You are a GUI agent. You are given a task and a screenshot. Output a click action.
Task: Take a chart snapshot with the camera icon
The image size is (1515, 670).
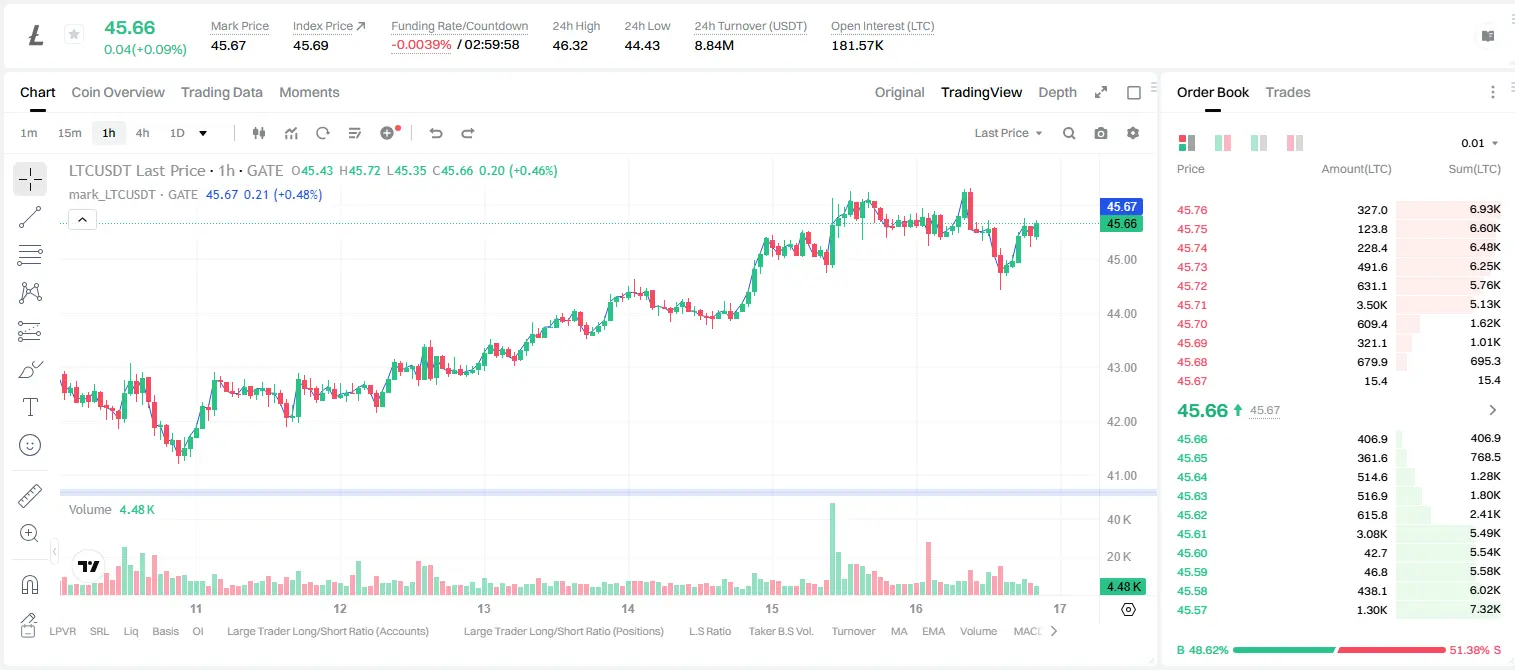click(1101, 133)
